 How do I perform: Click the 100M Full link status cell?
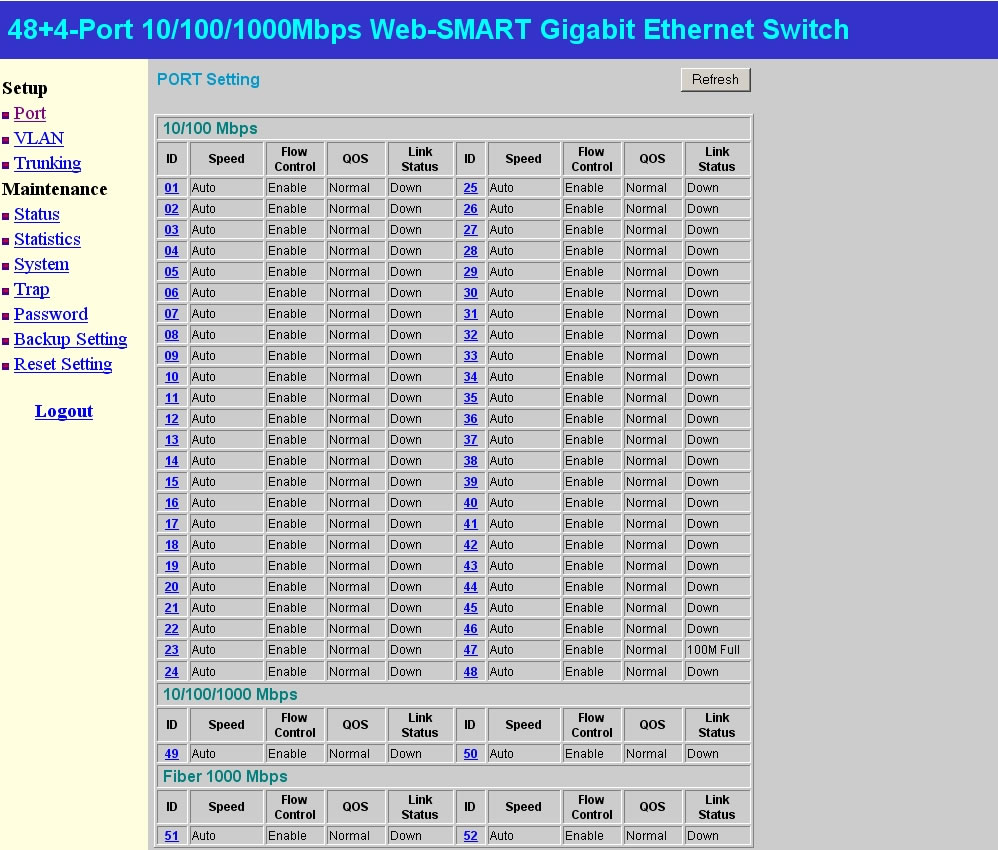tap(717, 650)
